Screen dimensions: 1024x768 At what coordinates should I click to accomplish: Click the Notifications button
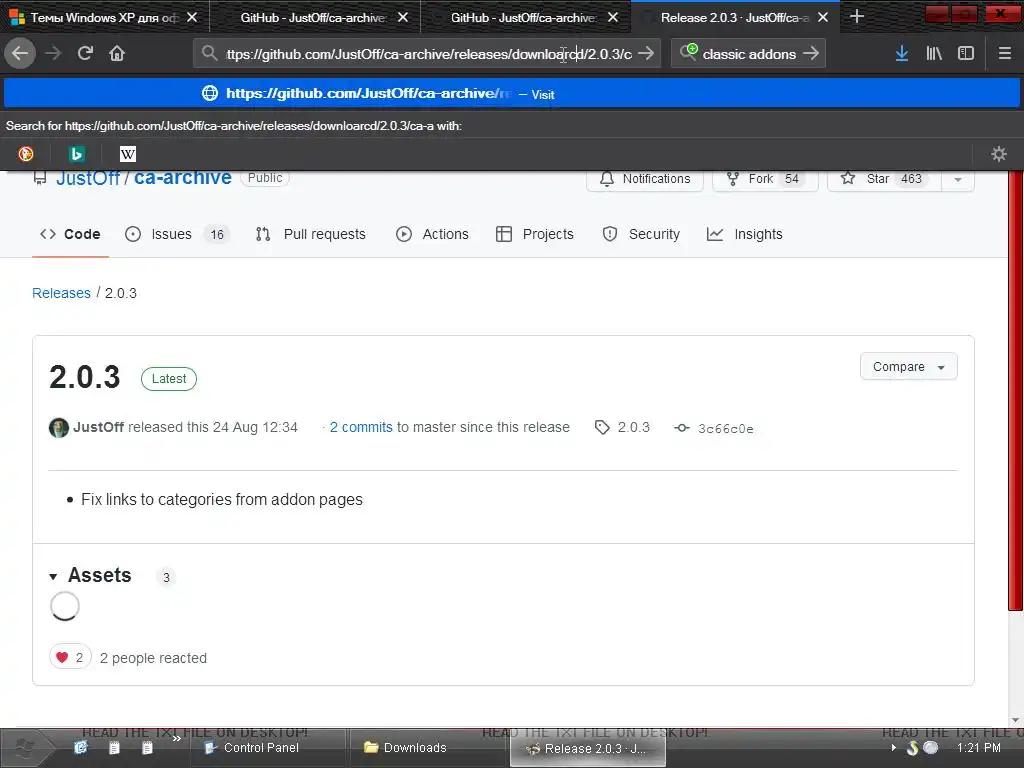[645, 178]
